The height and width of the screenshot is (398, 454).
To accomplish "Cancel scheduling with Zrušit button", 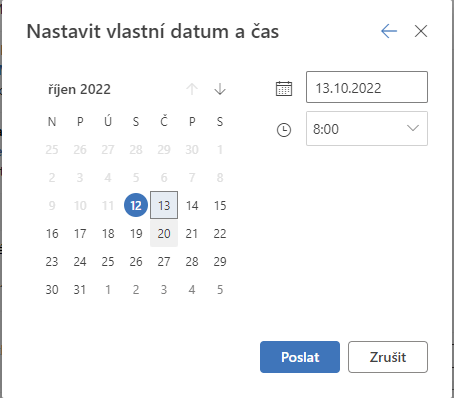I will (x=388, y=357).
